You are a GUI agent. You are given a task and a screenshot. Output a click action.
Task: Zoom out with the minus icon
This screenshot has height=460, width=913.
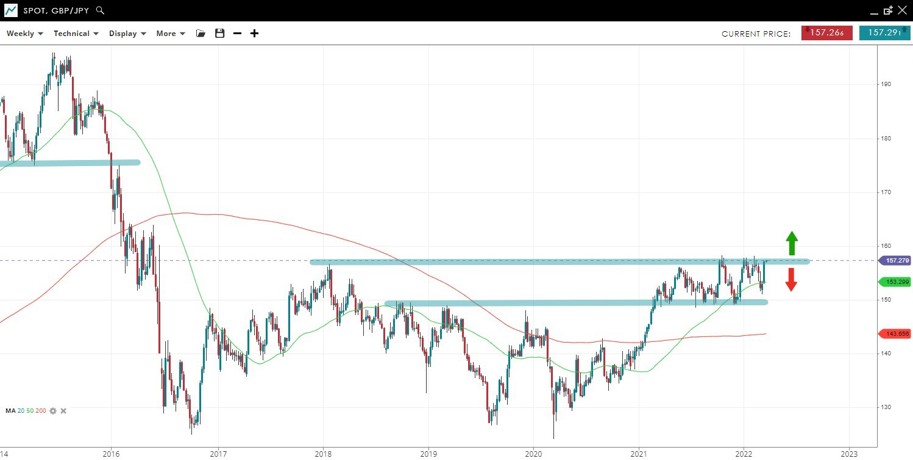tap(237, 34)
